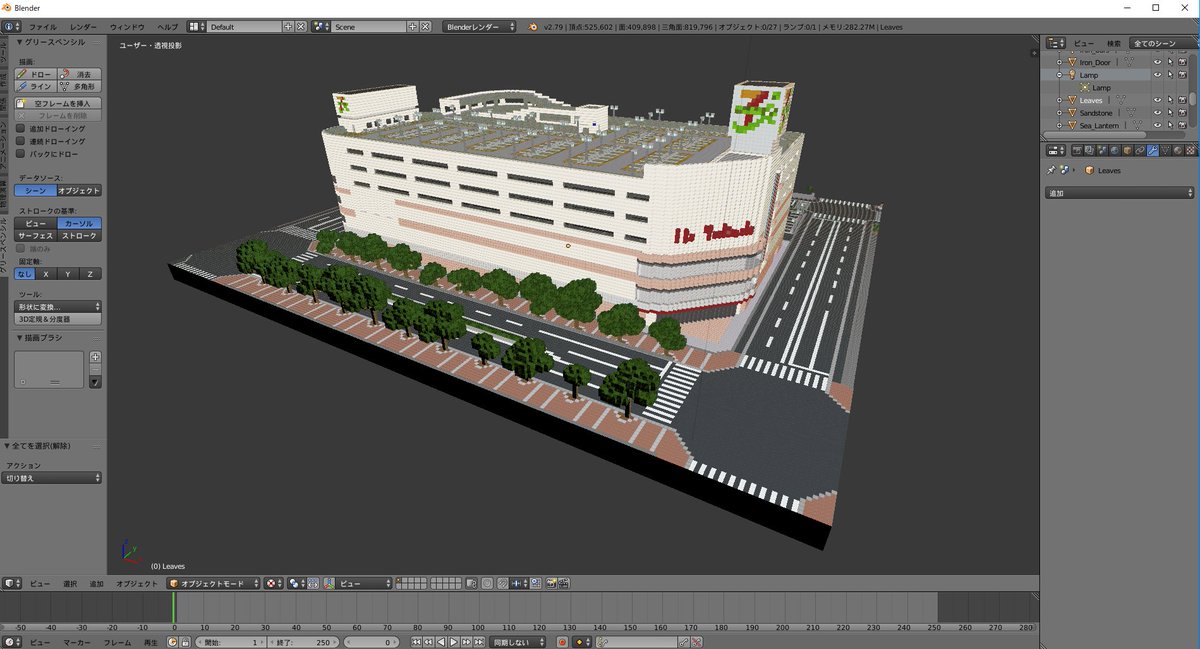Open the 形状に変換 dropdown
The height and width of the screenshot is (649, 1200).
[58, 306]
